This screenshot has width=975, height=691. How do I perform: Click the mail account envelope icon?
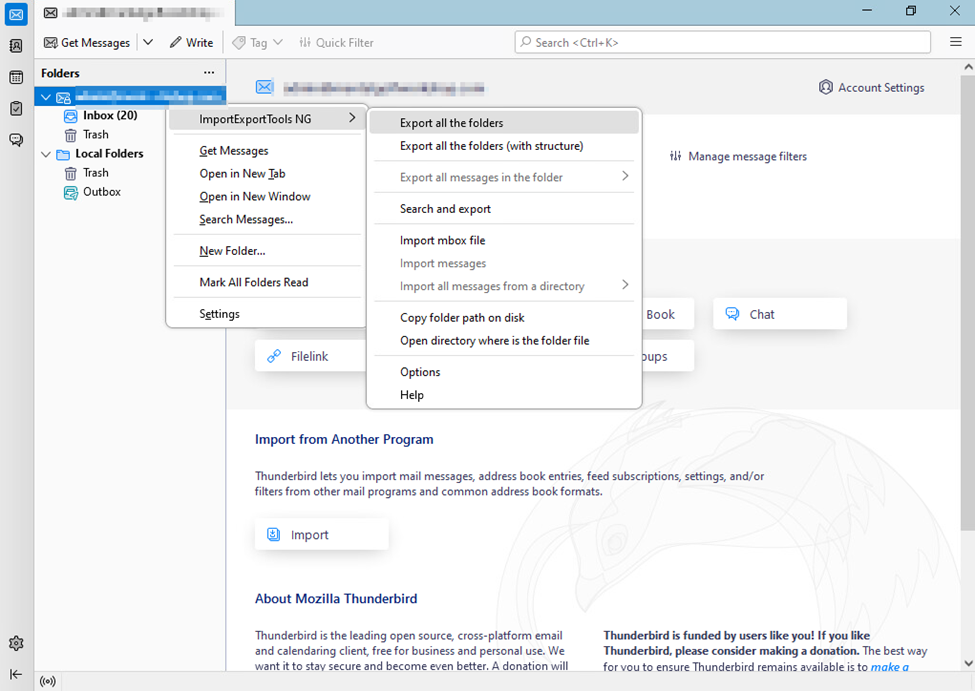[x=63, y=98]
